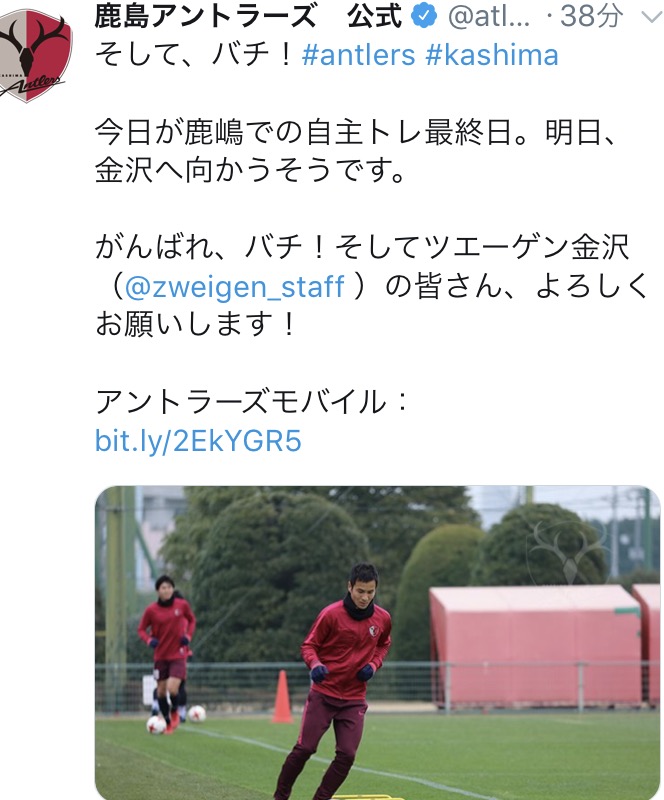Screen dimensions: 664x800
Task: Expand the tweet options chevron menu
Action: 651,18
